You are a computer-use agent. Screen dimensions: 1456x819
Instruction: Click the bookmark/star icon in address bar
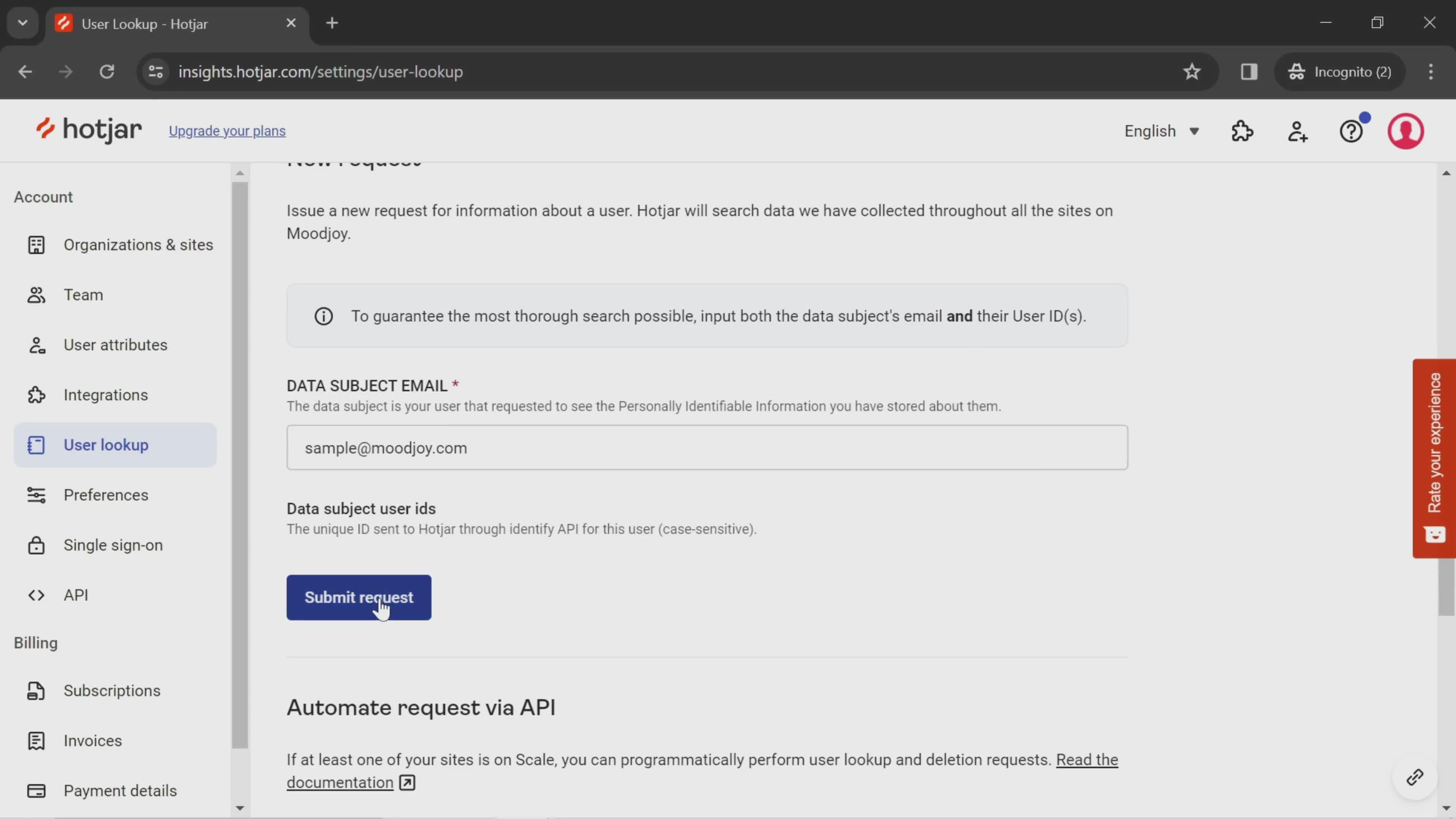1192,71
